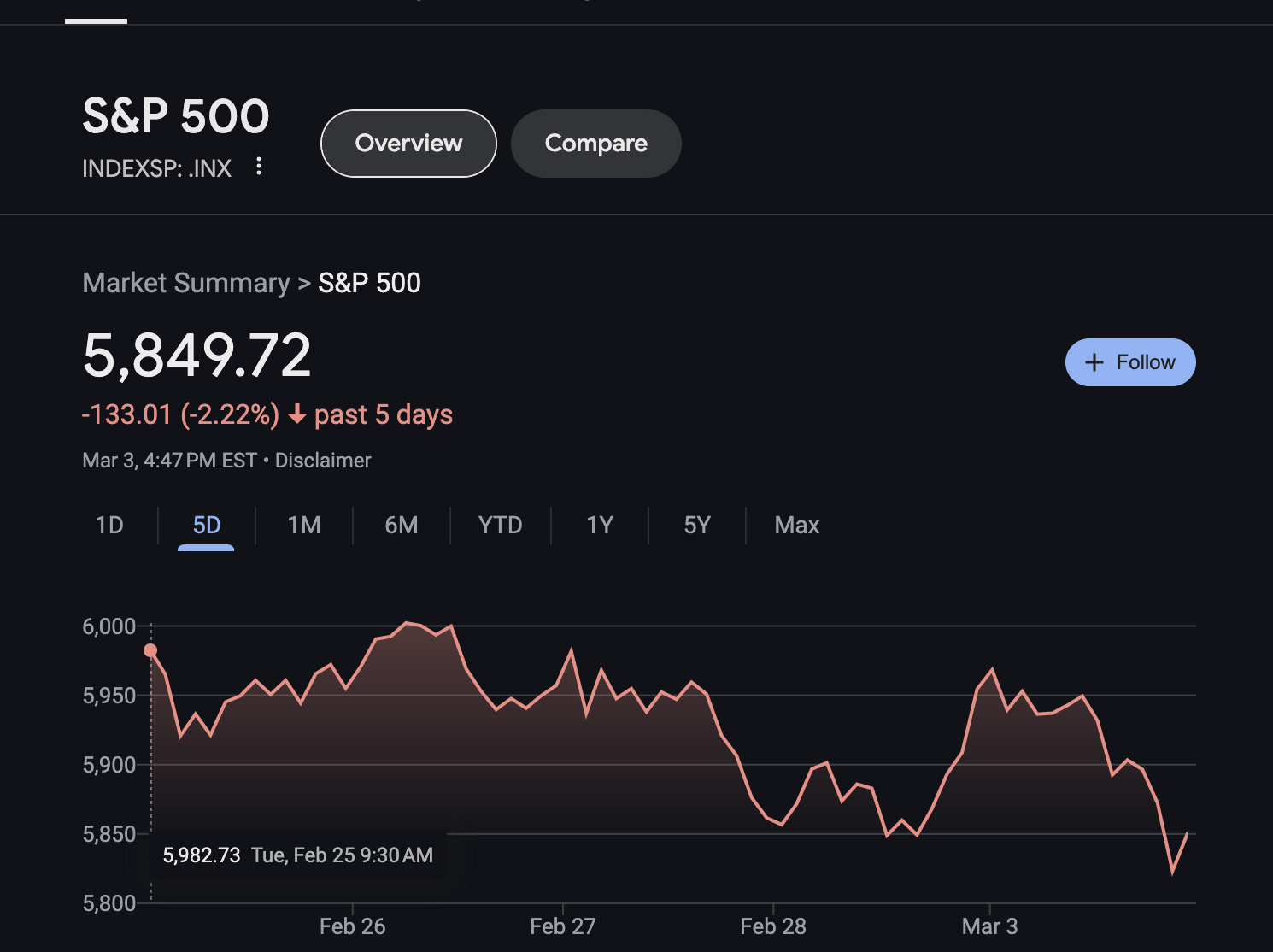Switch chart to 6M range
Viewport: 1273px width, 952px height.
(x=402, y=525)
